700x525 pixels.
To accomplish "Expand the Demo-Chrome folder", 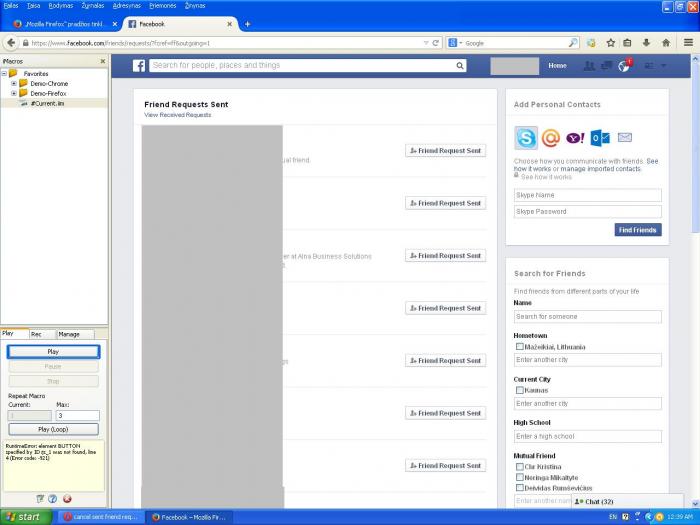I will pos(14,83).
